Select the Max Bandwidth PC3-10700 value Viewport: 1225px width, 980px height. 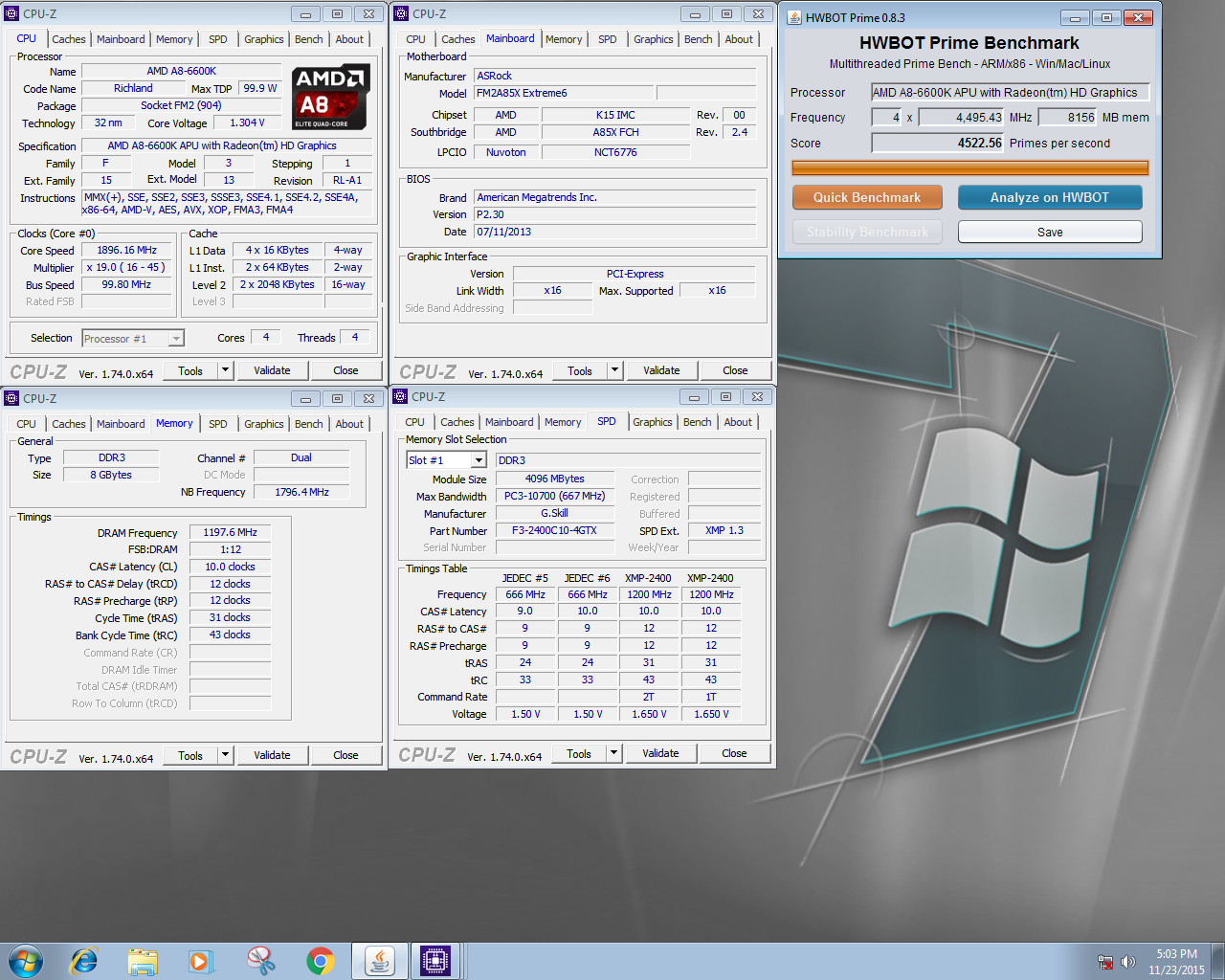point(554,496)
